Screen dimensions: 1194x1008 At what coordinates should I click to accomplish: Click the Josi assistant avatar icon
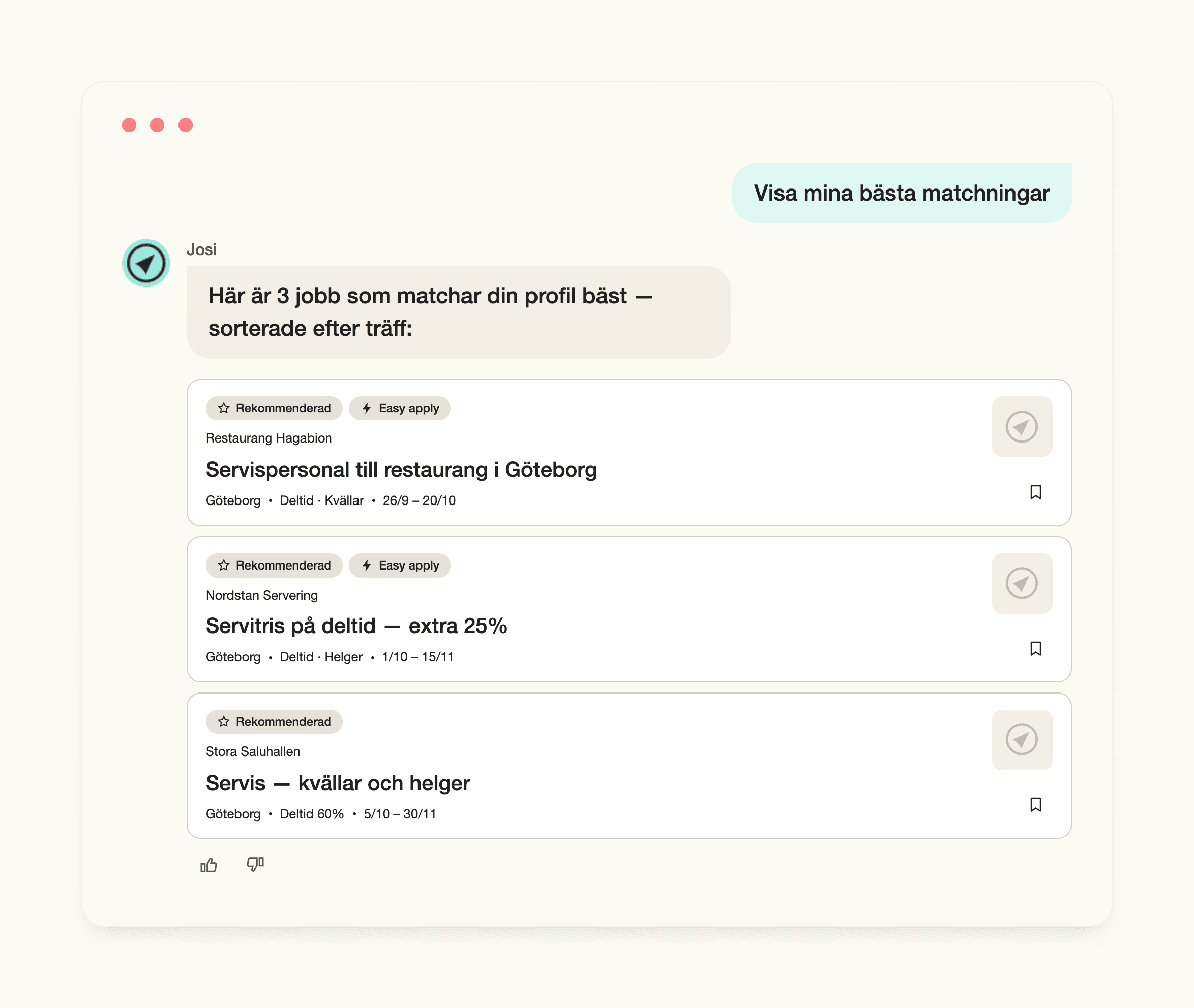[x=146, y=264]
